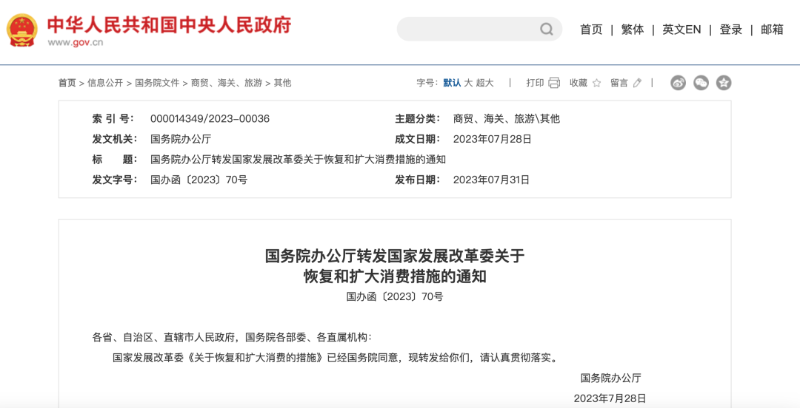Share to Weibo icon
The height and width of the screenshot is (408, 800).
678,83
